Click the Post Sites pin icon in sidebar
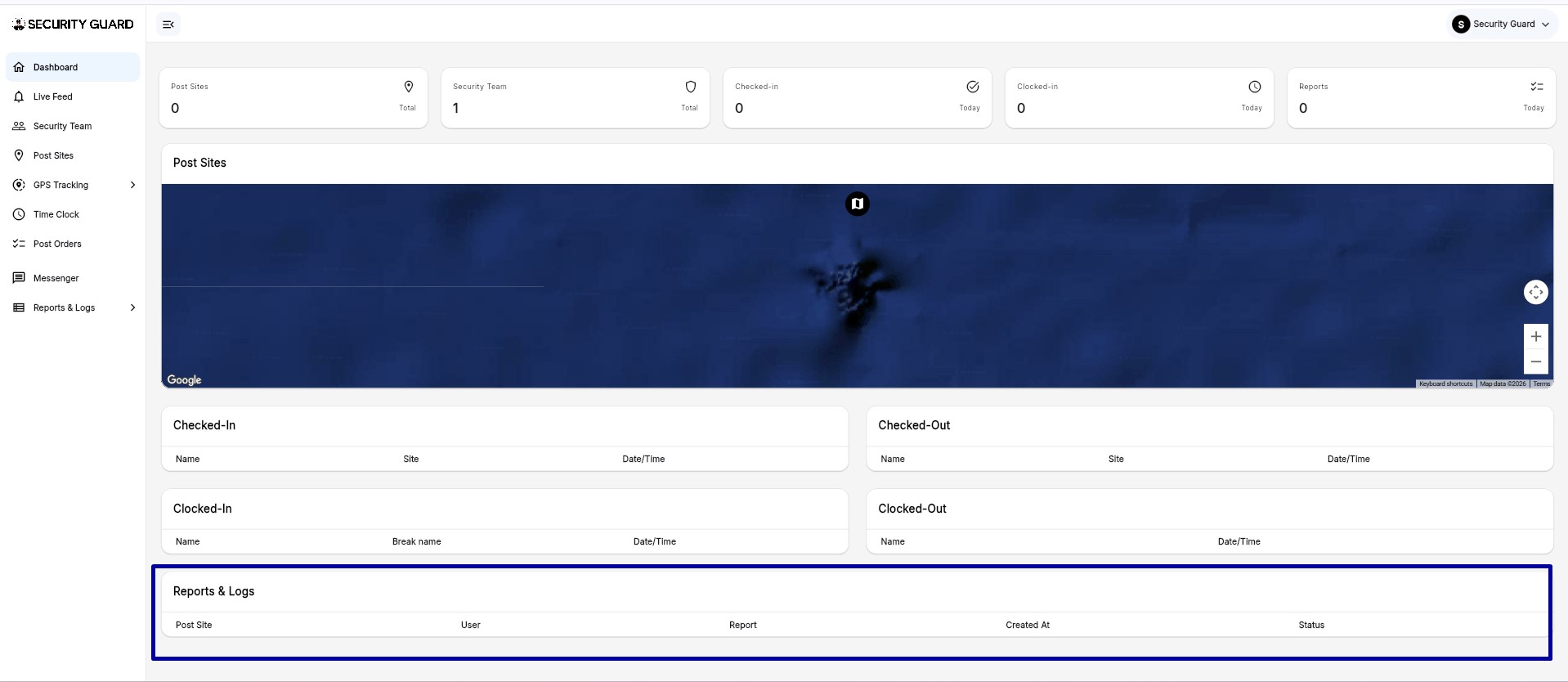This screenshot has height=682, width=1568. click(x=19, y=155)
